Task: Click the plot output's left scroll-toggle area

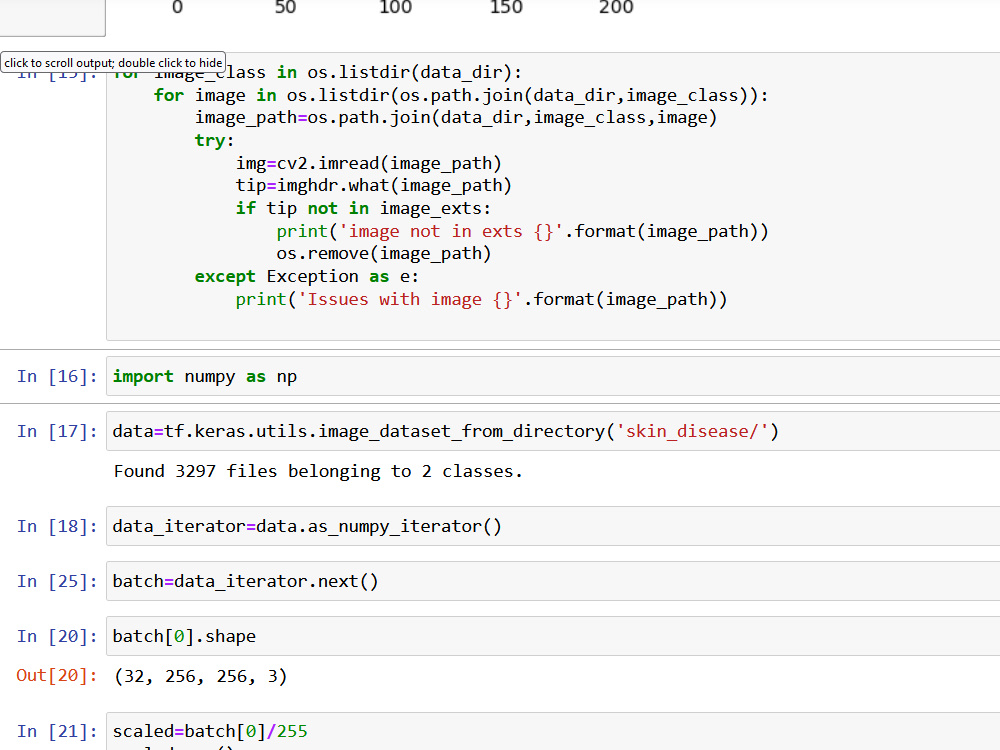Action: pyautogui.click(x=52, y=18)
